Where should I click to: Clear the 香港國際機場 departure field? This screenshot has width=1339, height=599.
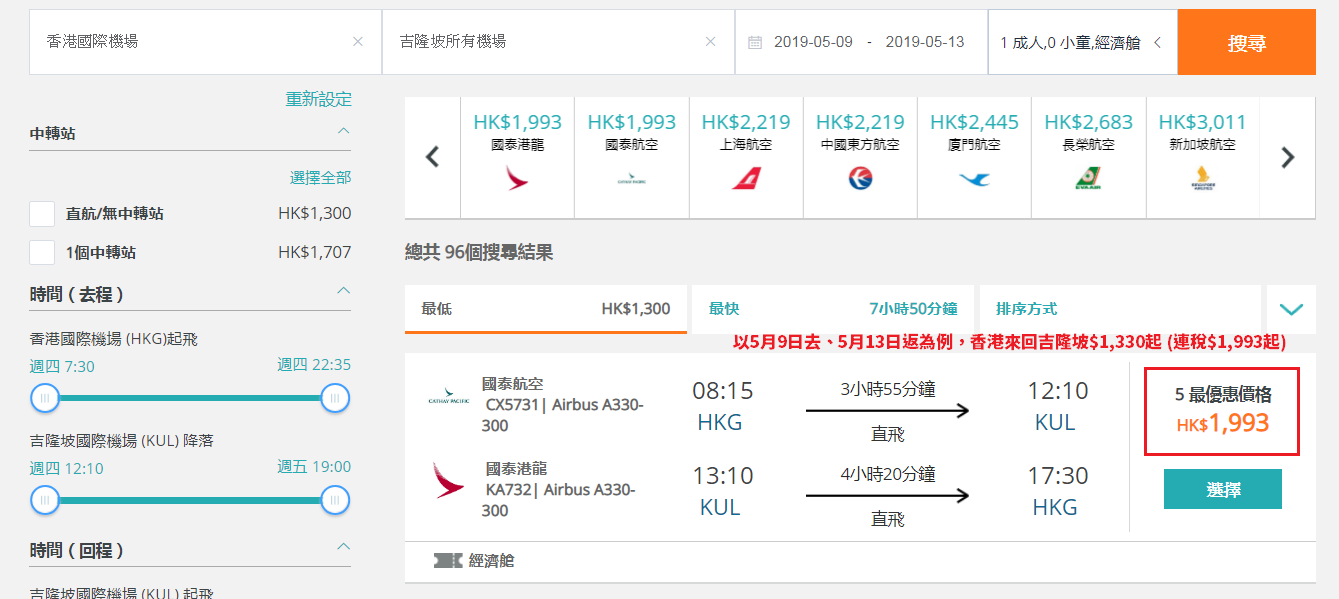[x=358, y=42]
